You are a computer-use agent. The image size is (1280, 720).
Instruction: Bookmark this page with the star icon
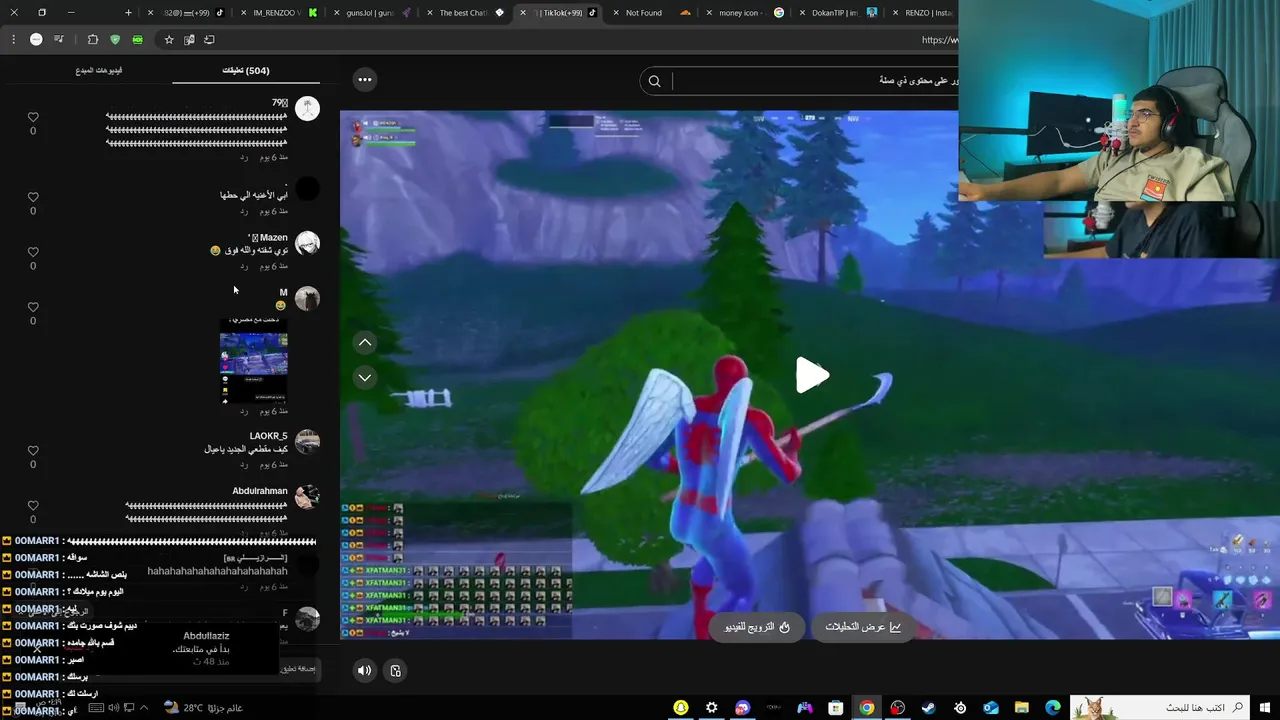169,40
